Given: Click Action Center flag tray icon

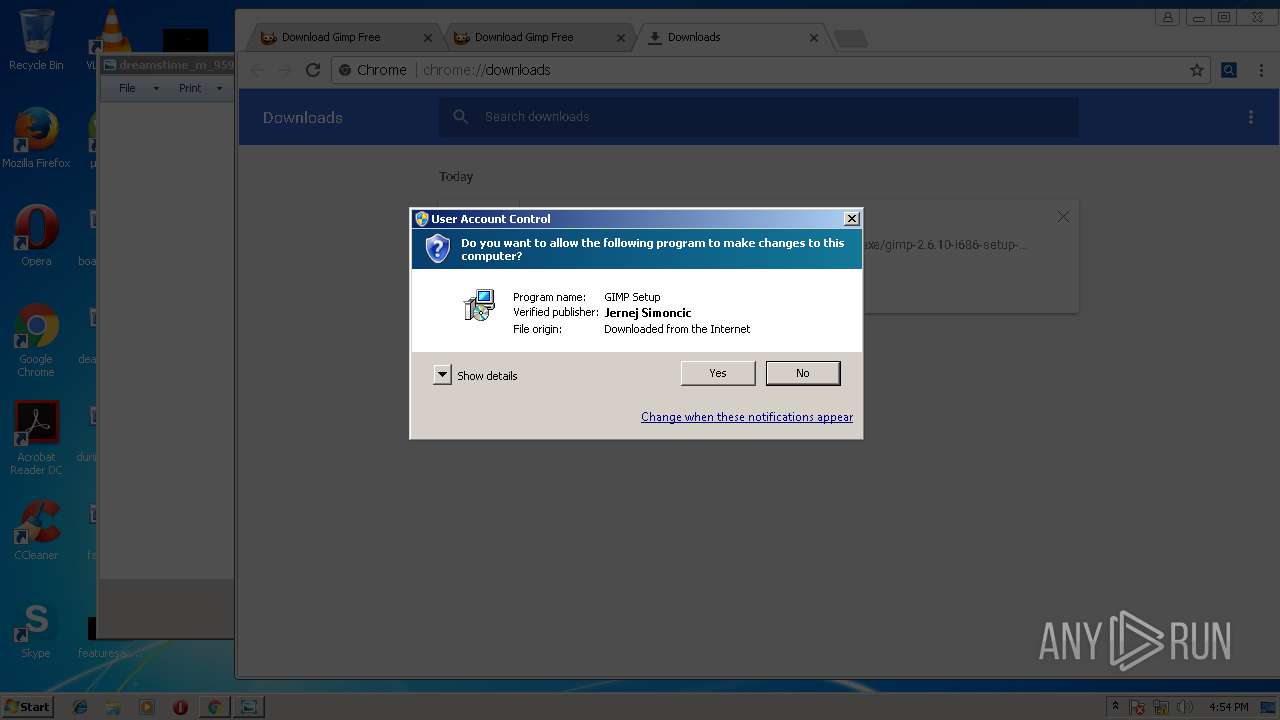Looking at the screenshot, I should (x=1138, y=707).
